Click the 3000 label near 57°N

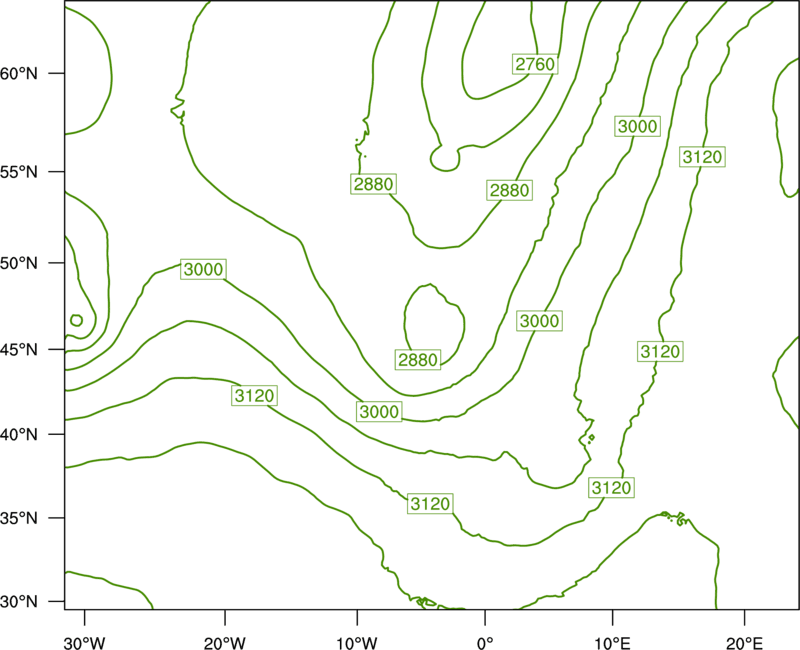point(638,127)
